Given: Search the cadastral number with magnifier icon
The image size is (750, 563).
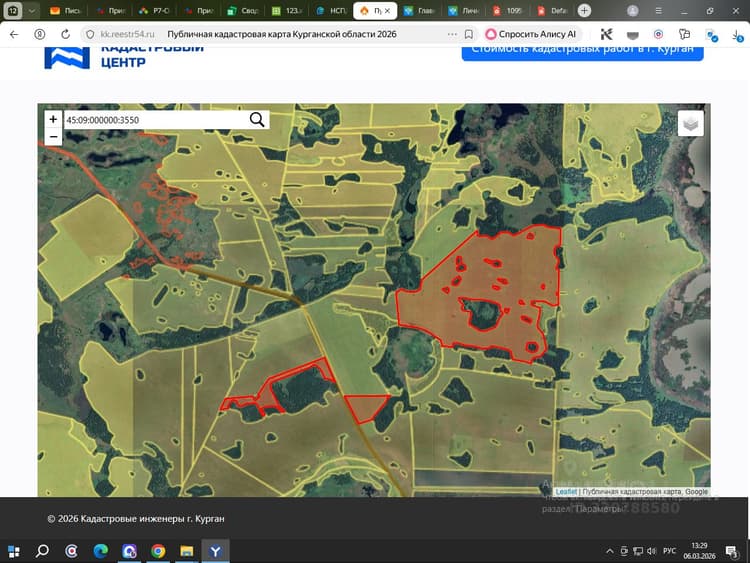Looking at the screenshot, I should (257, 120).
